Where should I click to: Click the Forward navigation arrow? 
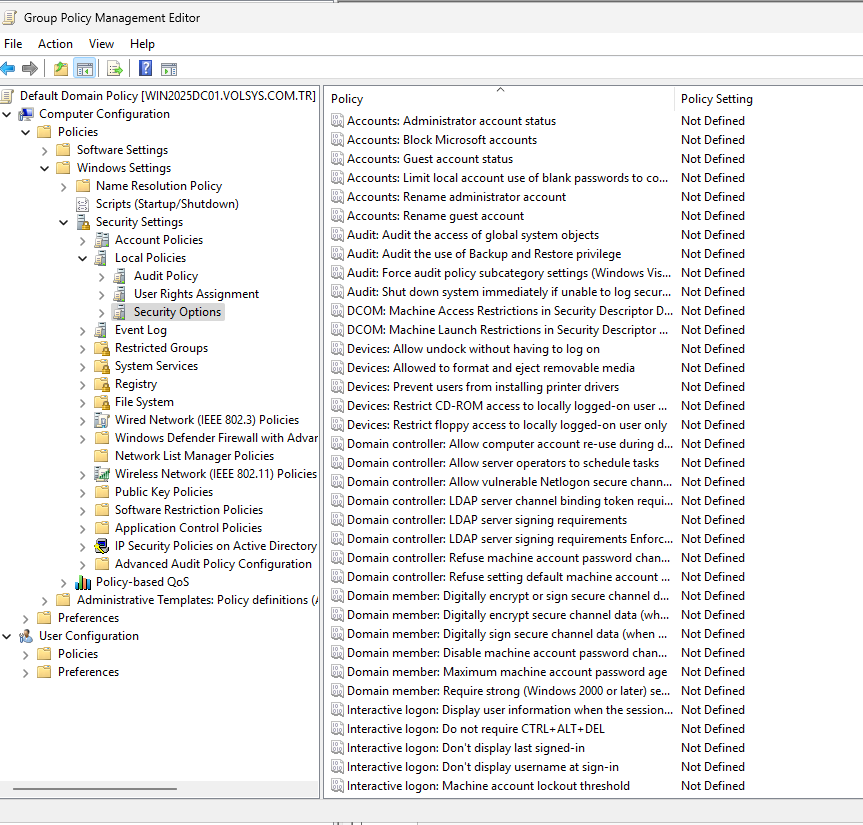[32, 68]
